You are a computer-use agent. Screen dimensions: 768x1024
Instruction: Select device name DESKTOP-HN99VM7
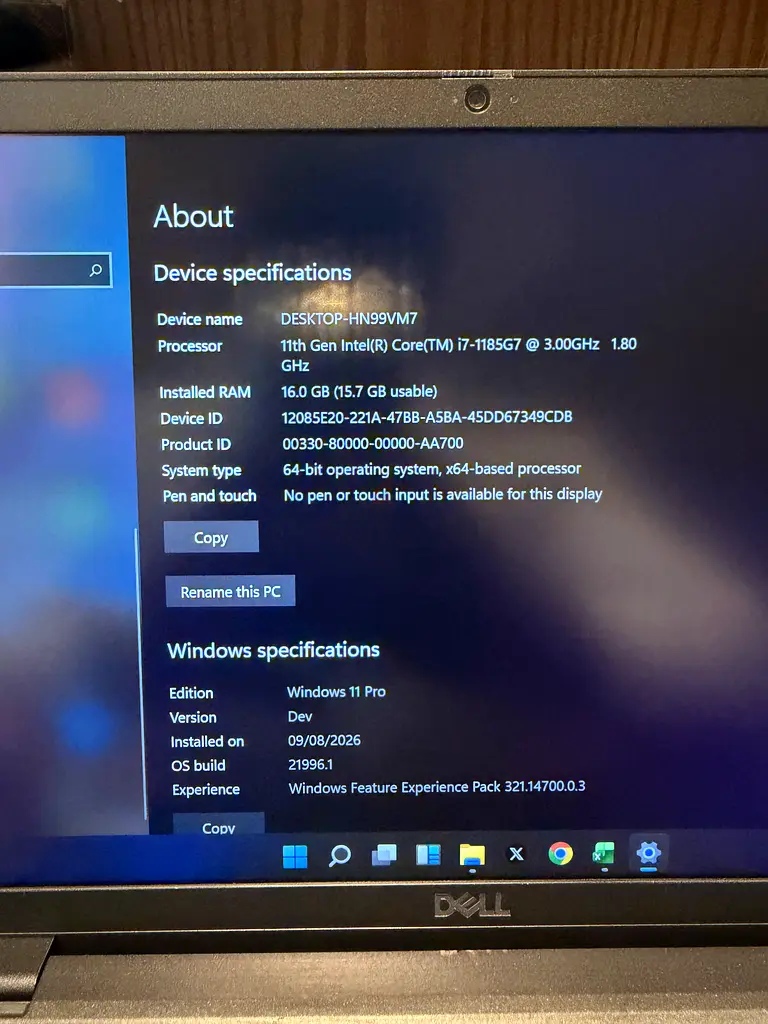(x=349, y=319)
